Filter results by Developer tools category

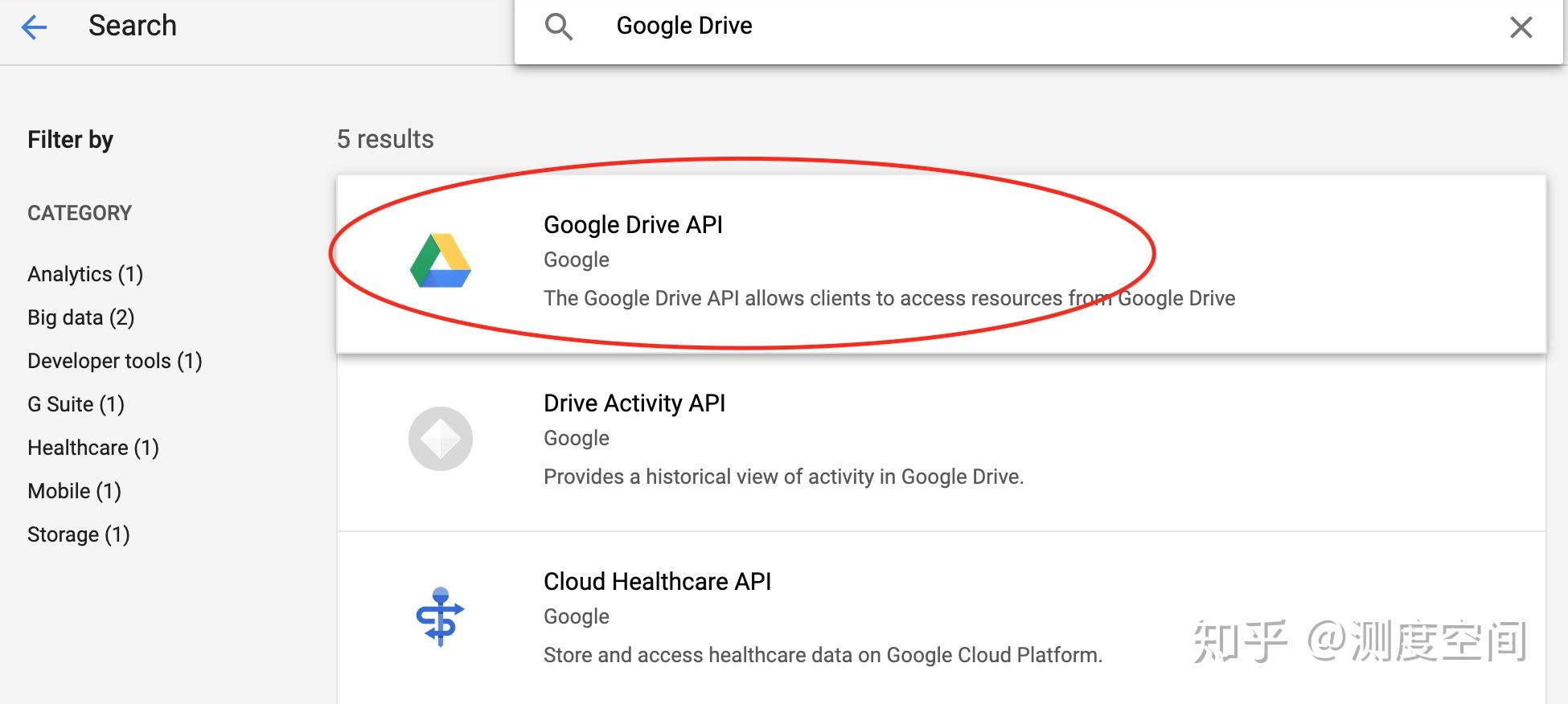pyautogui.click(x=114, y=360)
